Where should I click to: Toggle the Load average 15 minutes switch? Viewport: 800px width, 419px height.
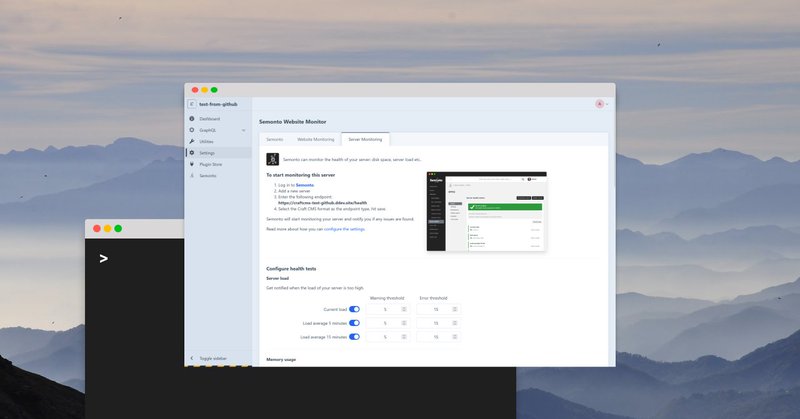[x=354, y=337]
